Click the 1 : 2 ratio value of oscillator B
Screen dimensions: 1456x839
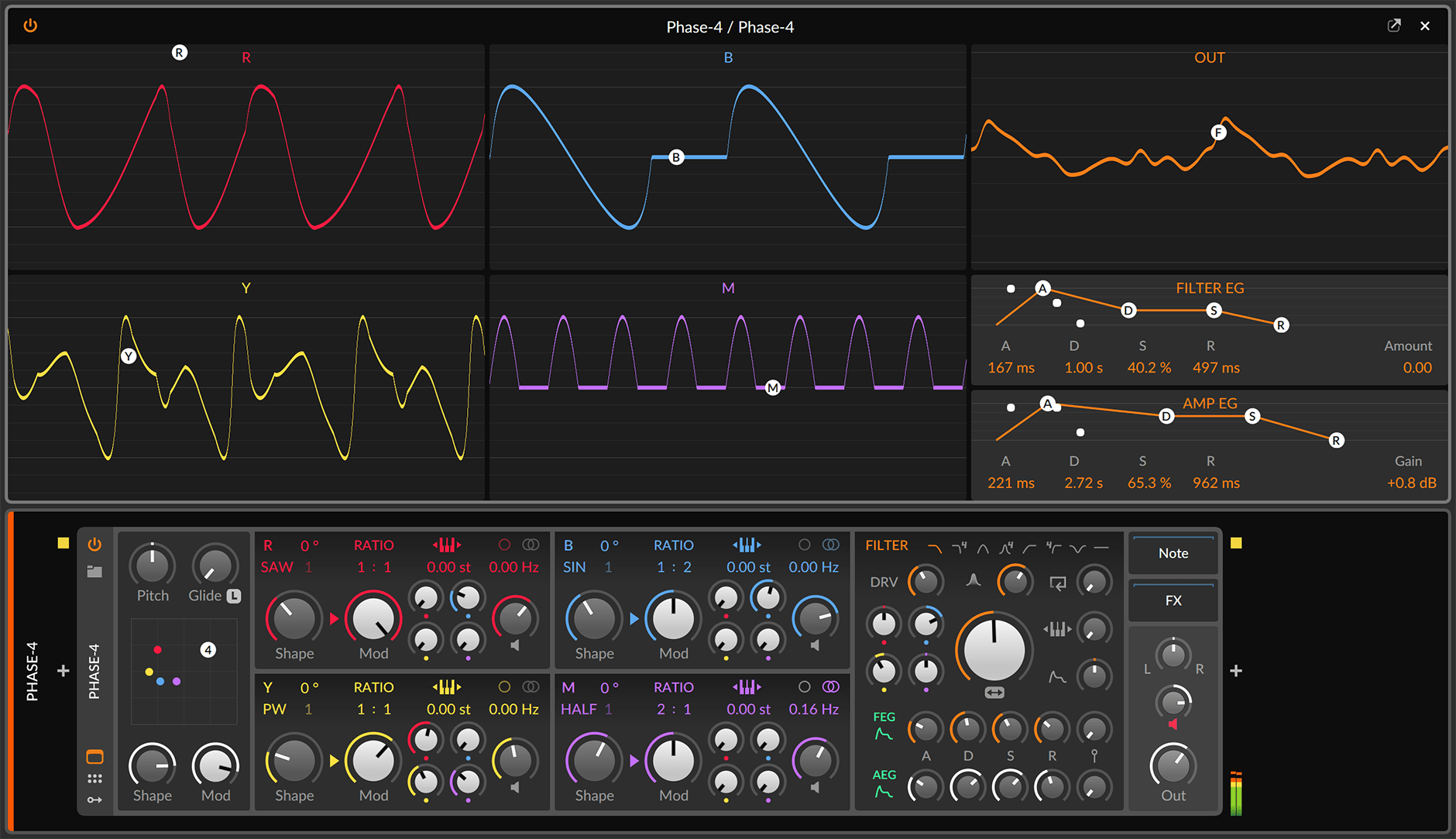click(x=674, y=567)
